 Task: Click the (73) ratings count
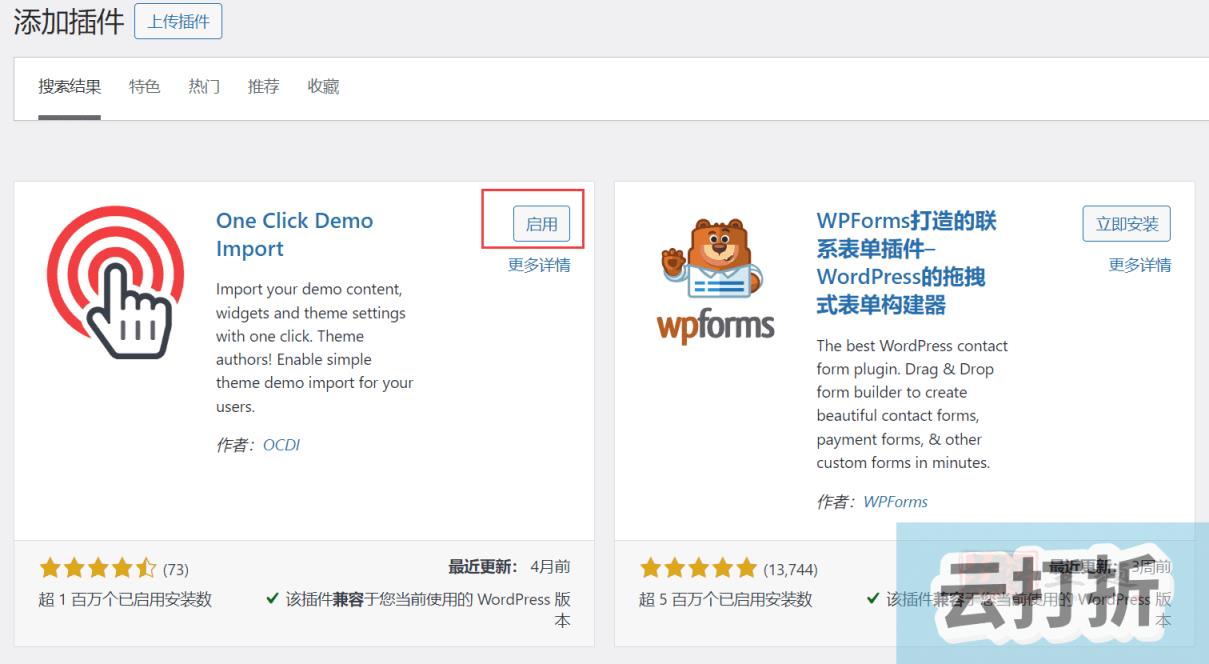176,570
